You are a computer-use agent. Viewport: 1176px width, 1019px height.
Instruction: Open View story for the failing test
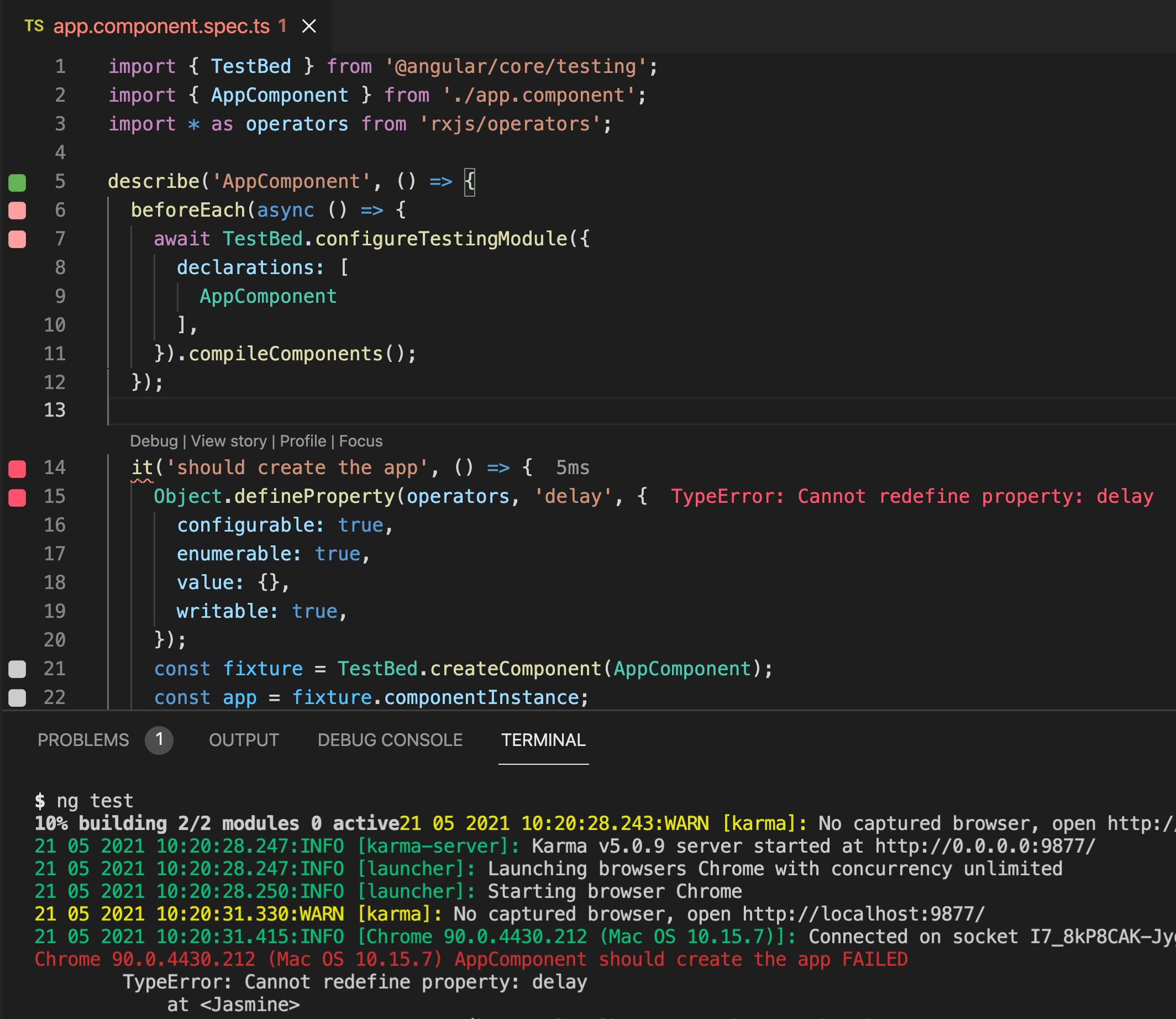coord(229,440)
